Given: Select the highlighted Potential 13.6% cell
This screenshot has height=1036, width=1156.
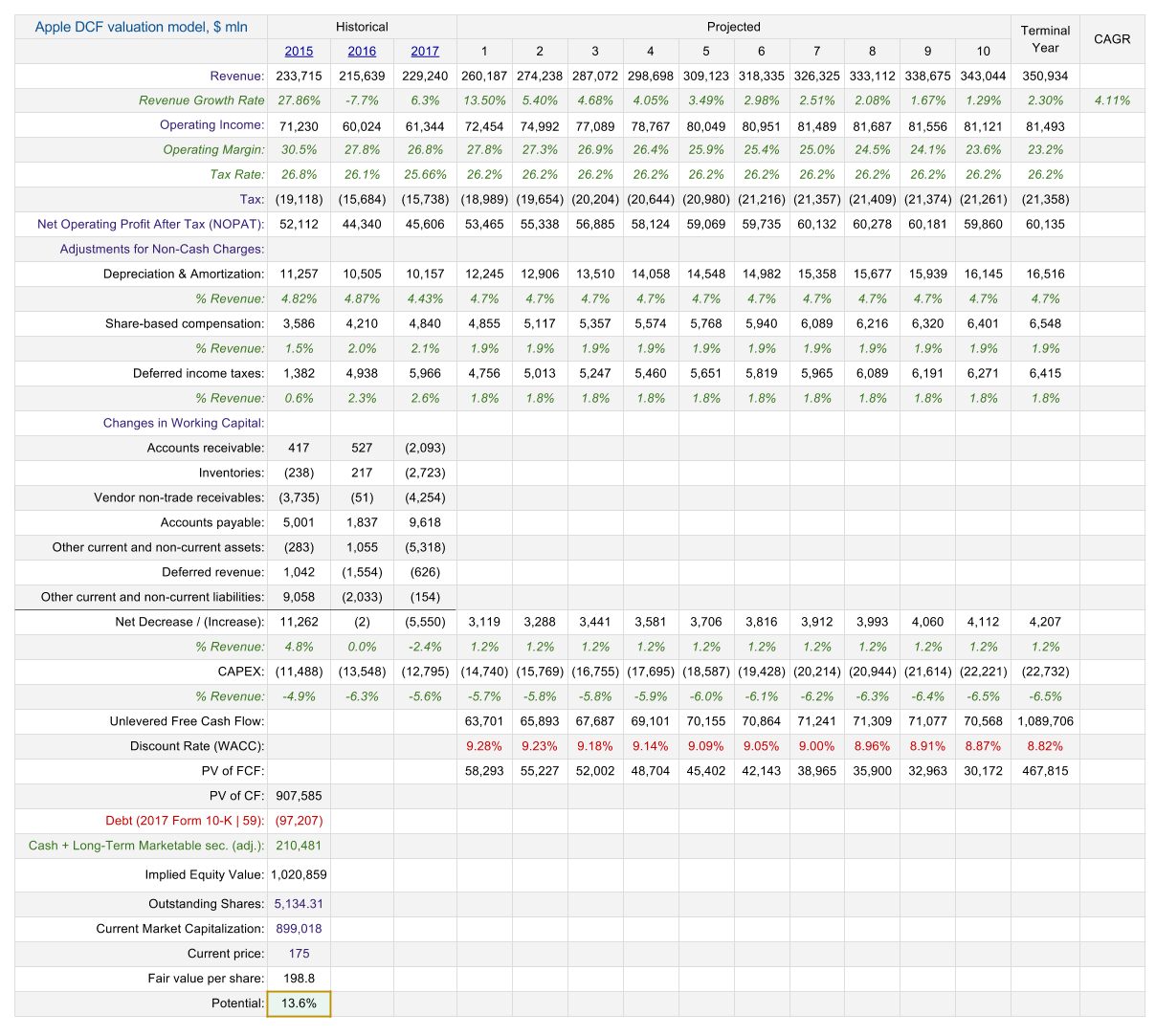Looking at the screenshot, I should 299,1003.
